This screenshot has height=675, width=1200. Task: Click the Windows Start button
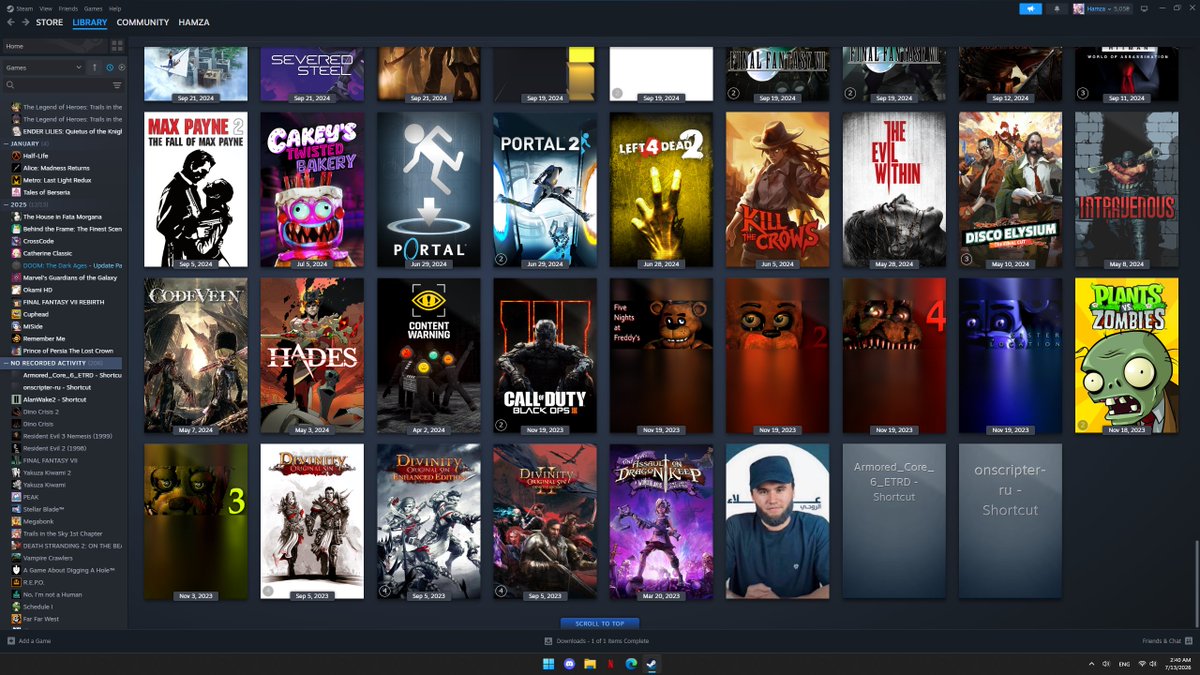[x=548, y=664]
